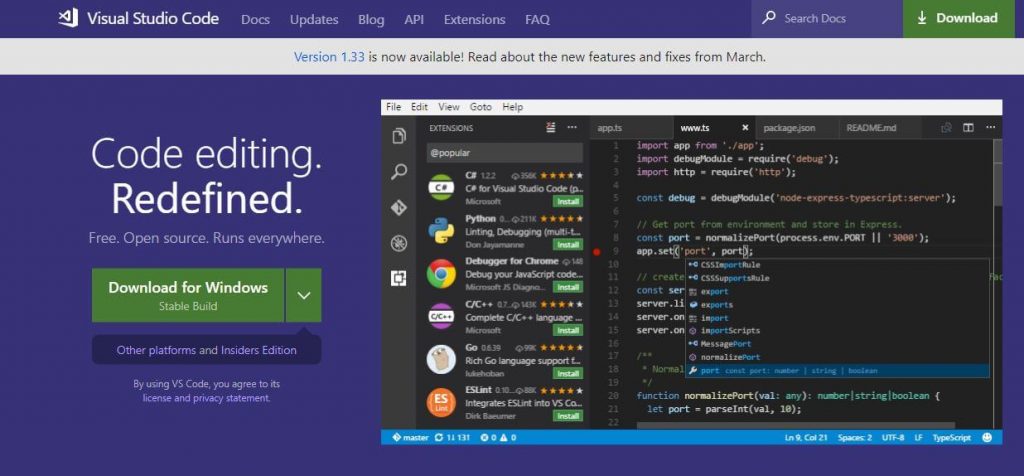Image resolution: width=1024 pixels, height=476 pixels.
Task: Open the Explorer files icon in activity bar
Action: 398,136
